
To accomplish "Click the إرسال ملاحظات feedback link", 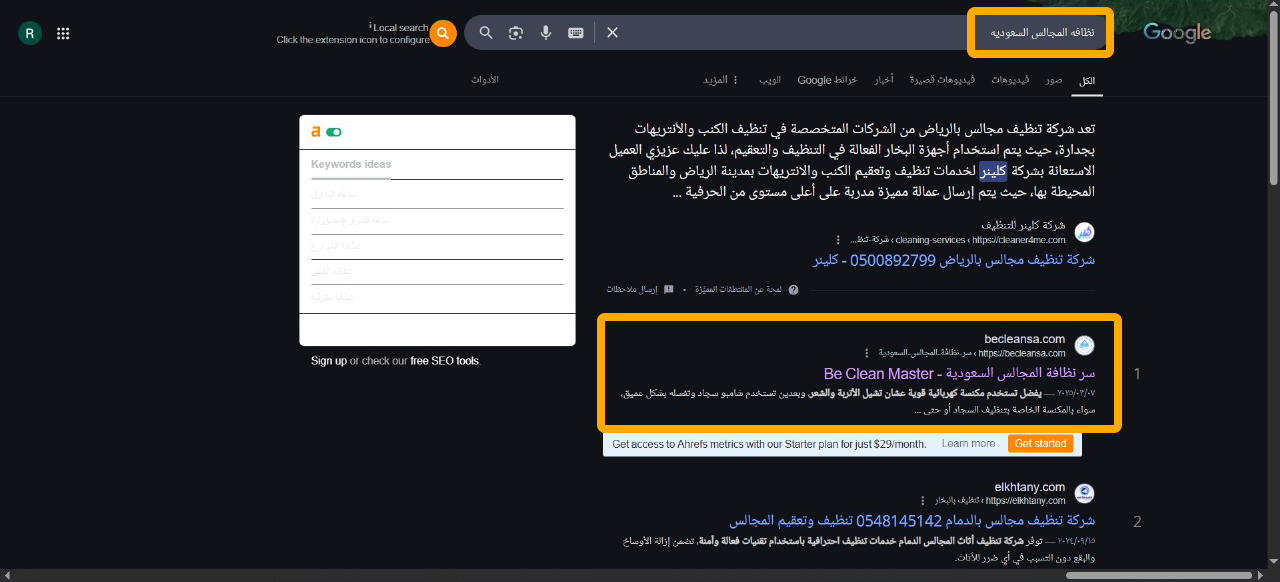I will [632, 289].
